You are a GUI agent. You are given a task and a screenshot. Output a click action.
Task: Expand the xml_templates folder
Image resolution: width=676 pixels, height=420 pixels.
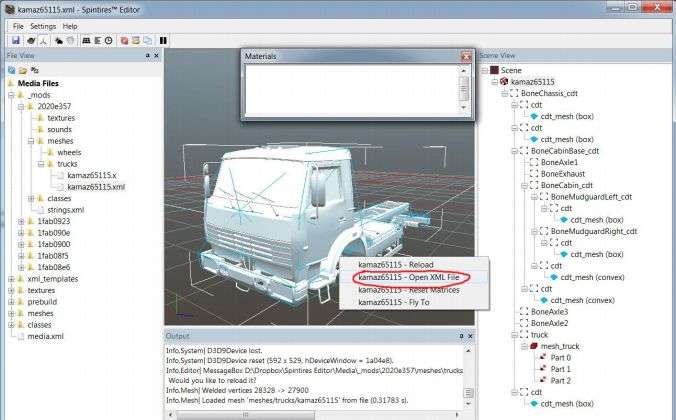click(10, 278)
